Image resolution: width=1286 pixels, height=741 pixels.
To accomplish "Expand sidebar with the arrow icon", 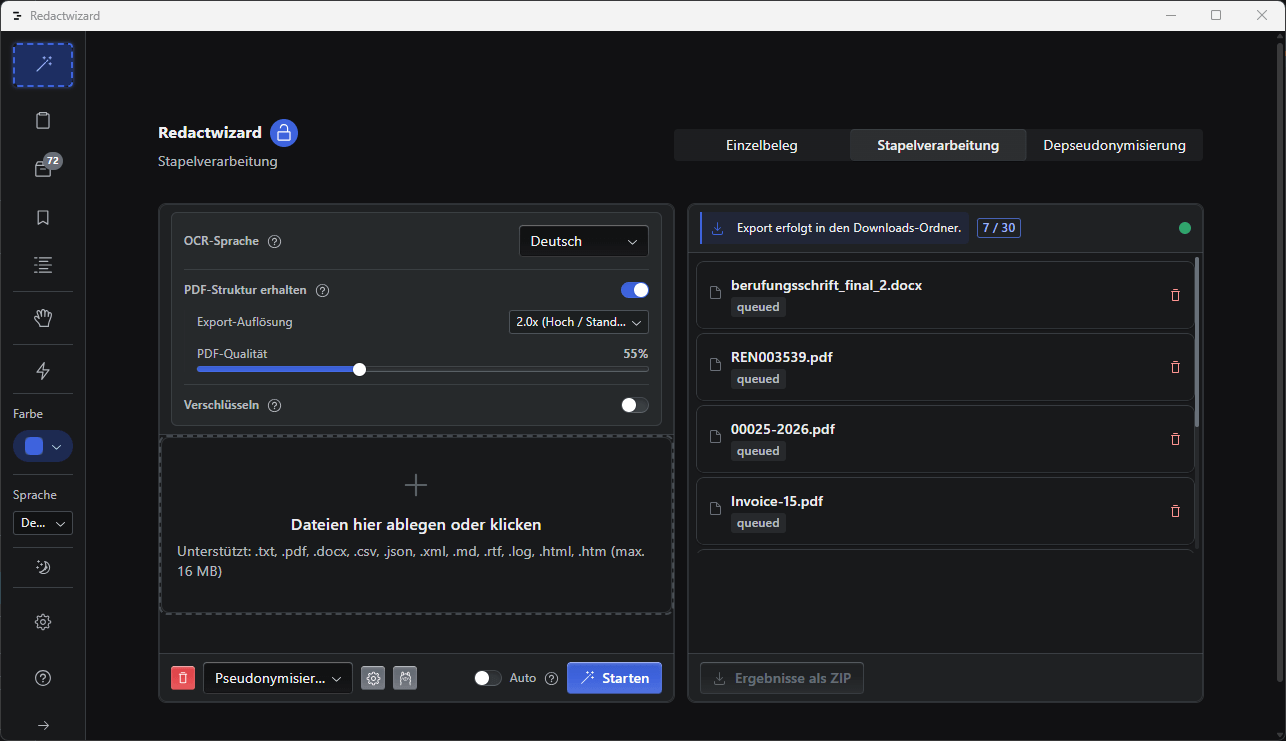I will point(43,726).
